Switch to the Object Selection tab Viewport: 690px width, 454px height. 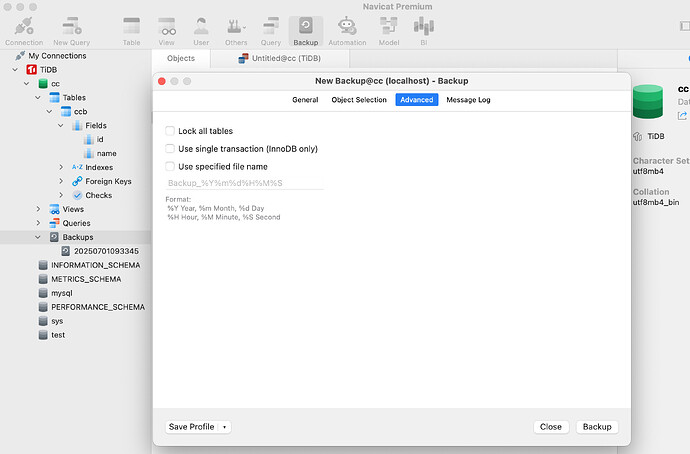pyautogui.click(x=359, y=100)
